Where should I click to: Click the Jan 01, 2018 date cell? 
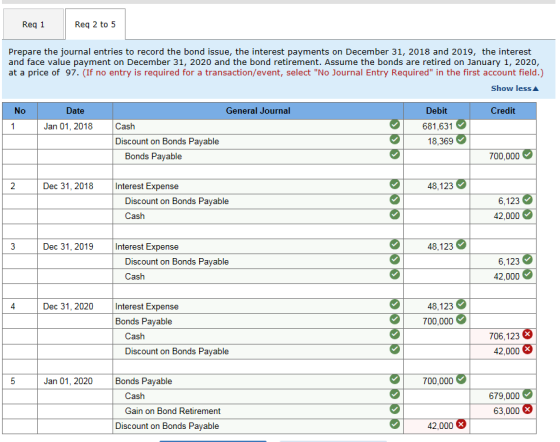75,126
